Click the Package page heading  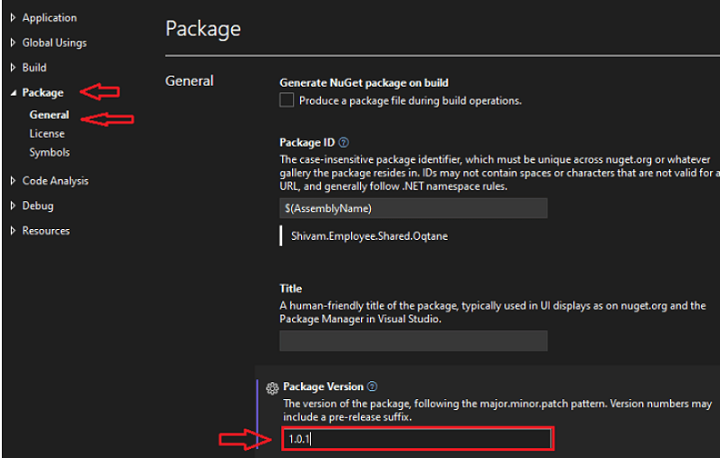203,29
